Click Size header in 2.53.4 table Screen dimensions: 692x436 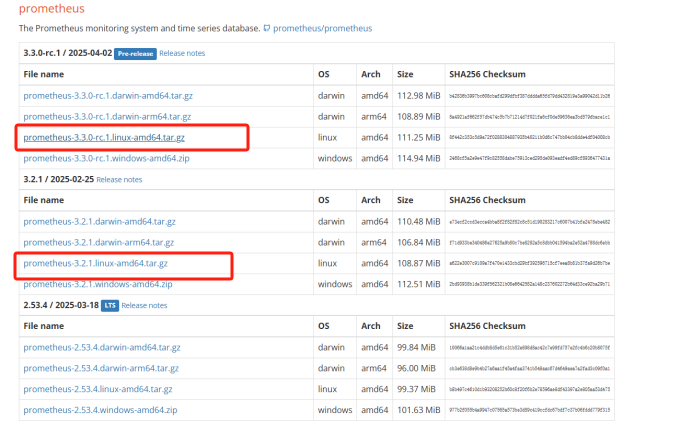point(405,326)
